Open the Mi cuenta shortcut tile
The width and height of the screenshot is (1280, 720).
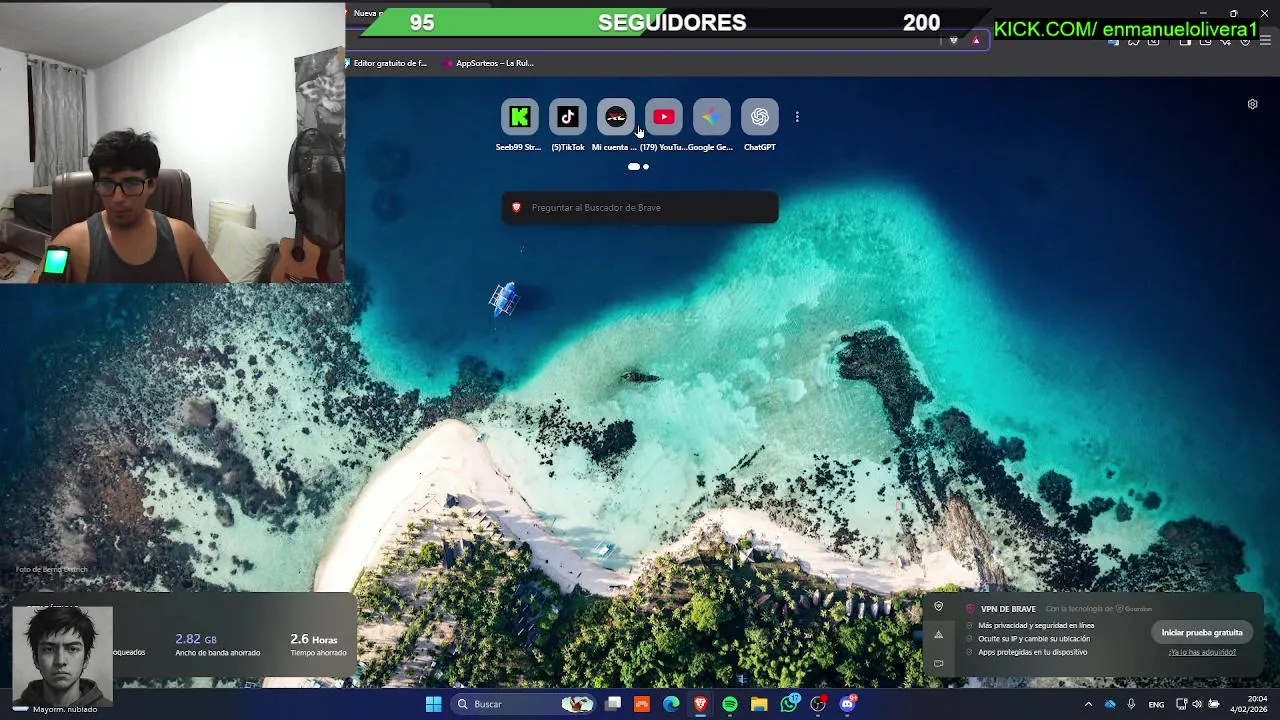click(x=615, y=117)
